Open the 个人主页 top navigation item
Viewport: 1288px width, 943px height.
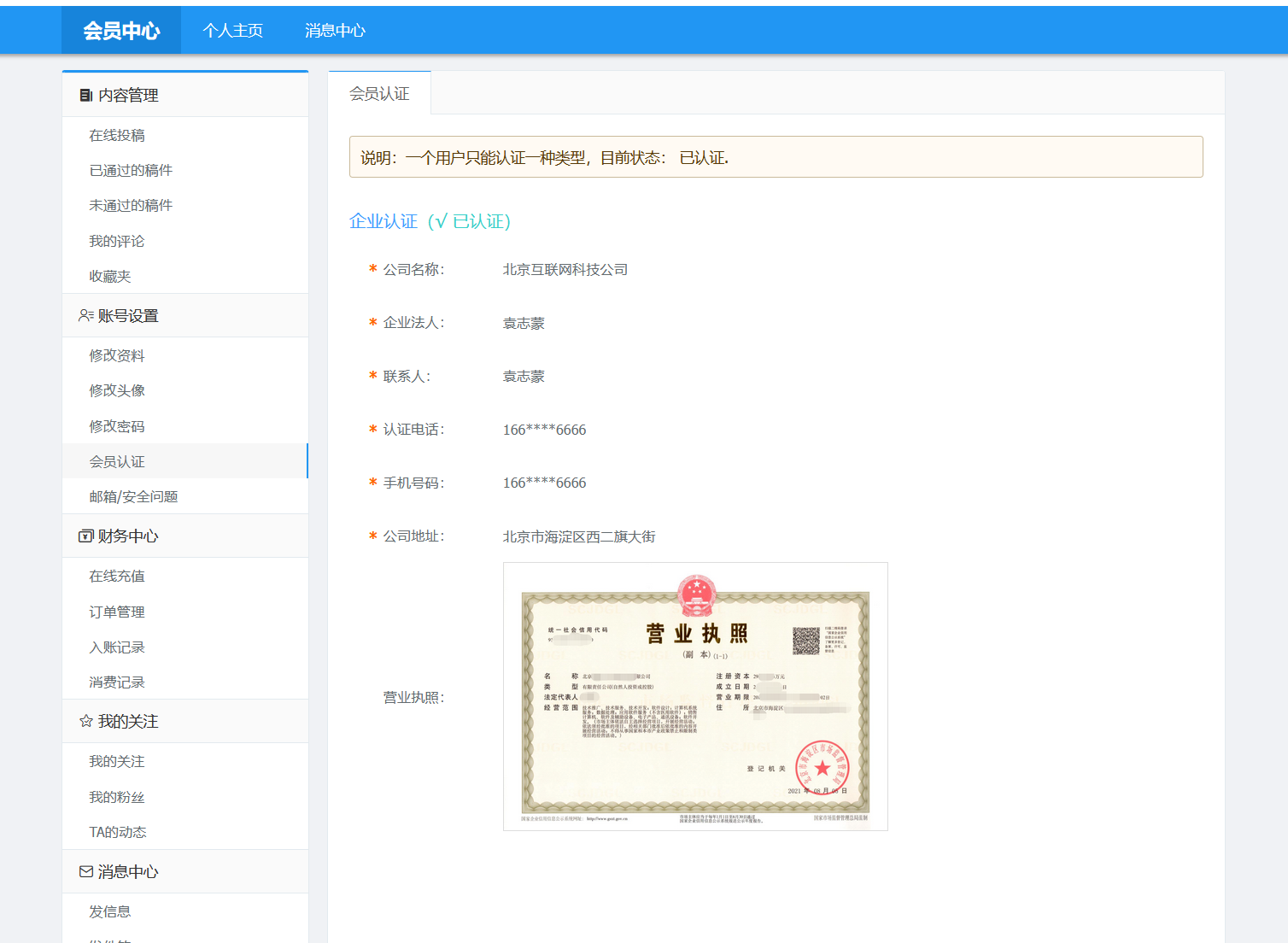point(232,31)
